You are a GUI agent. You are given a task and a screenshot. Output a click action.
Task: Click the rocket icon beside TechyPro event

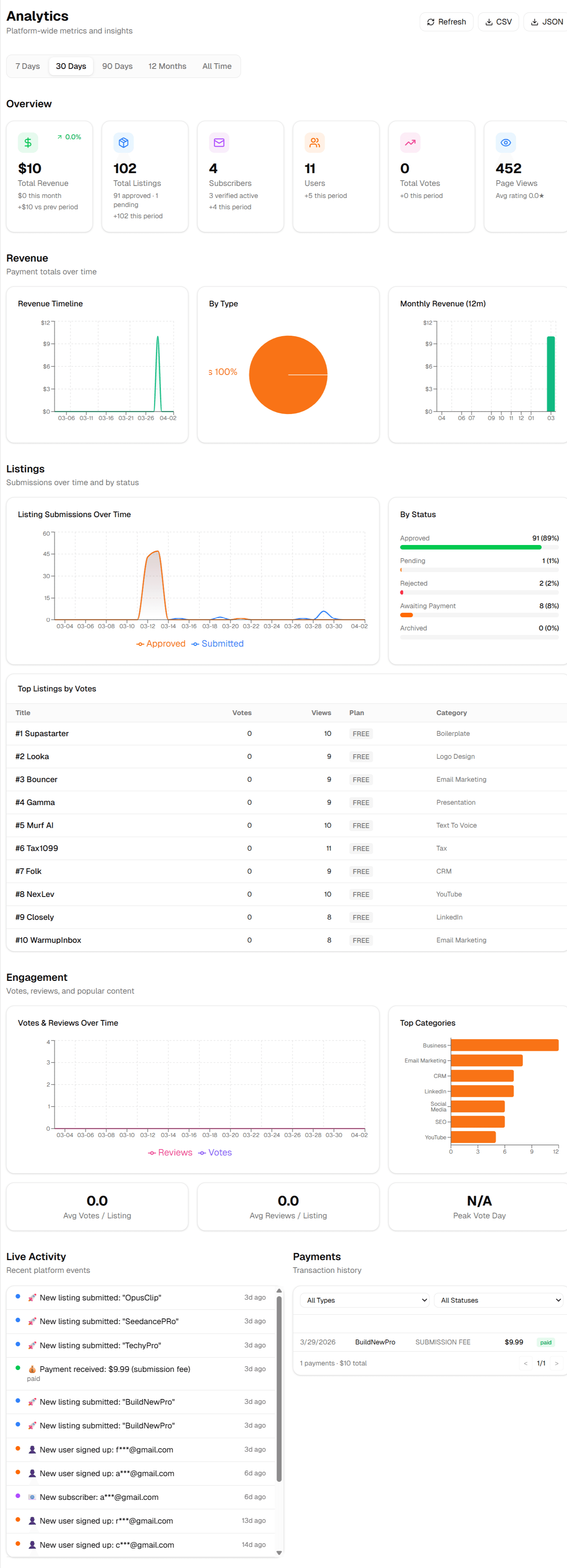(32, 1345)
